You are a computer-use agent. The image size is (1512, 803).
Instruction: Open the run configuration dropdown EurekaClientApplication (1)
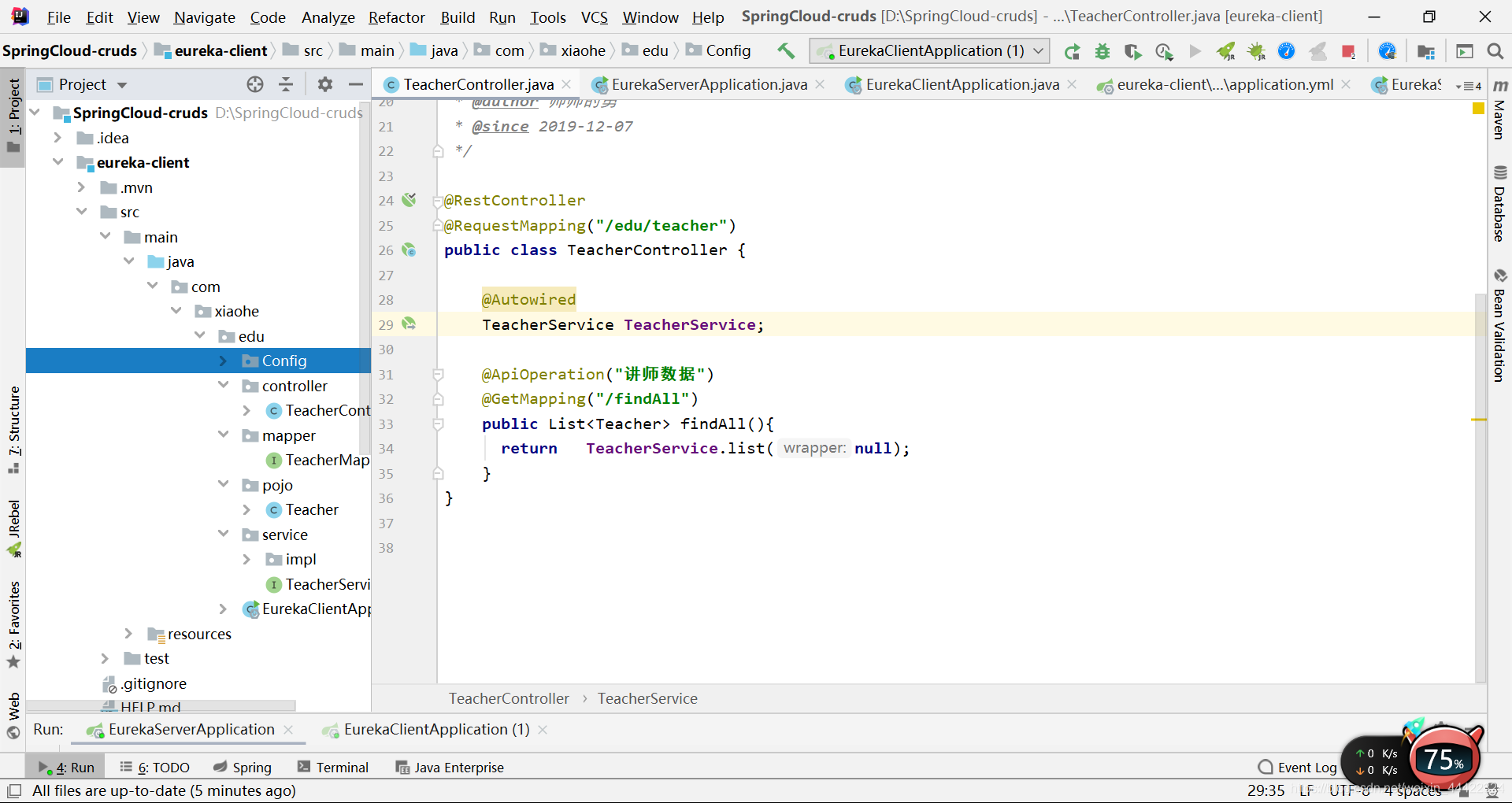[x=929, y=51]
